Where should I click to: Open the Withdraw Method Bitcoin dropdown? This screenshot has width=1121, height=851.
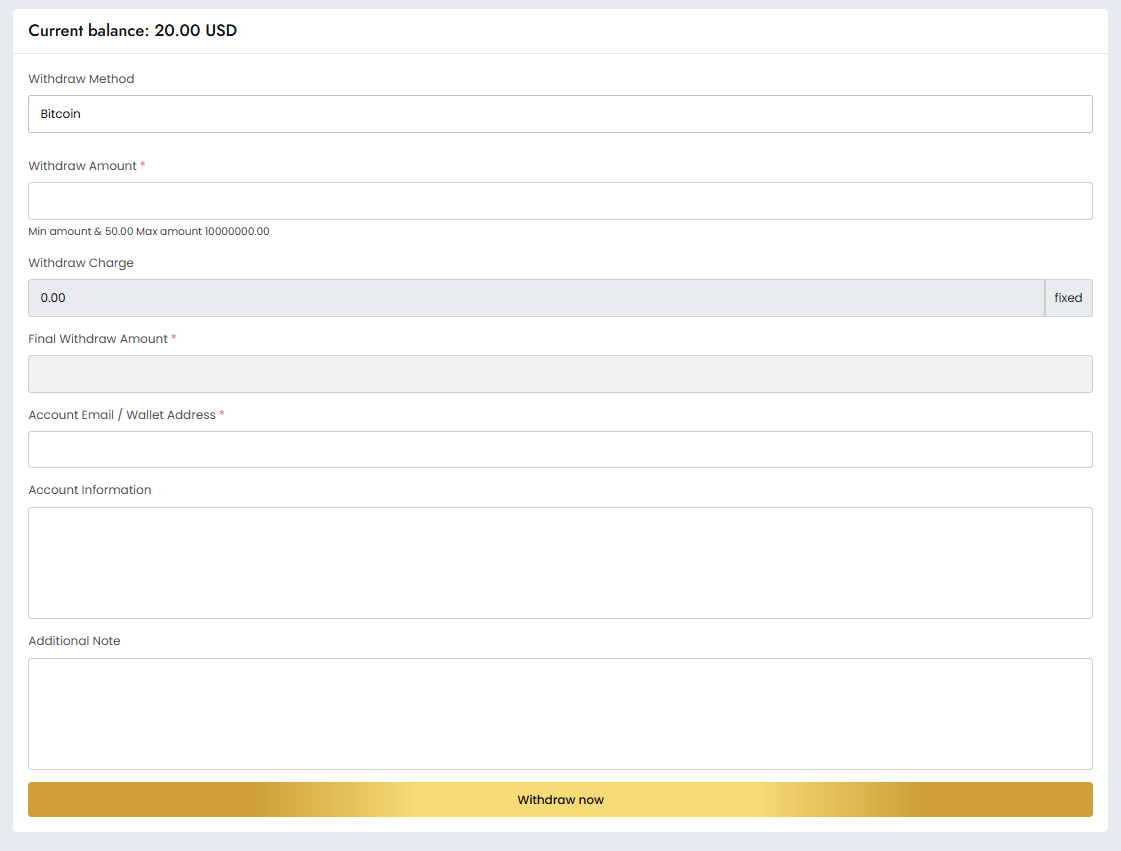pyautogui.click(x=560, y=114)
